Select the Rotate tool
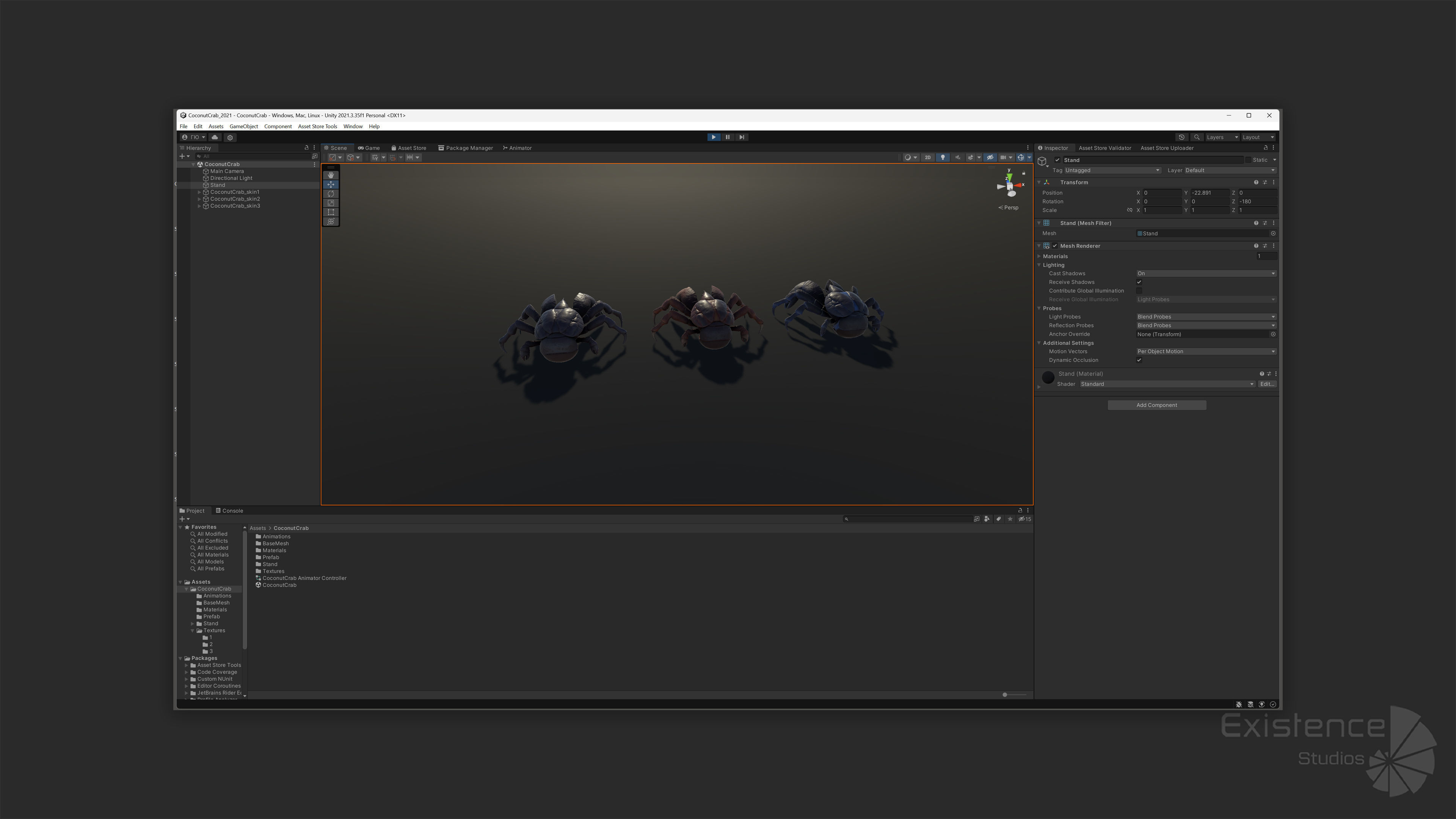The image size is (1456, 819). coord(331,194)
